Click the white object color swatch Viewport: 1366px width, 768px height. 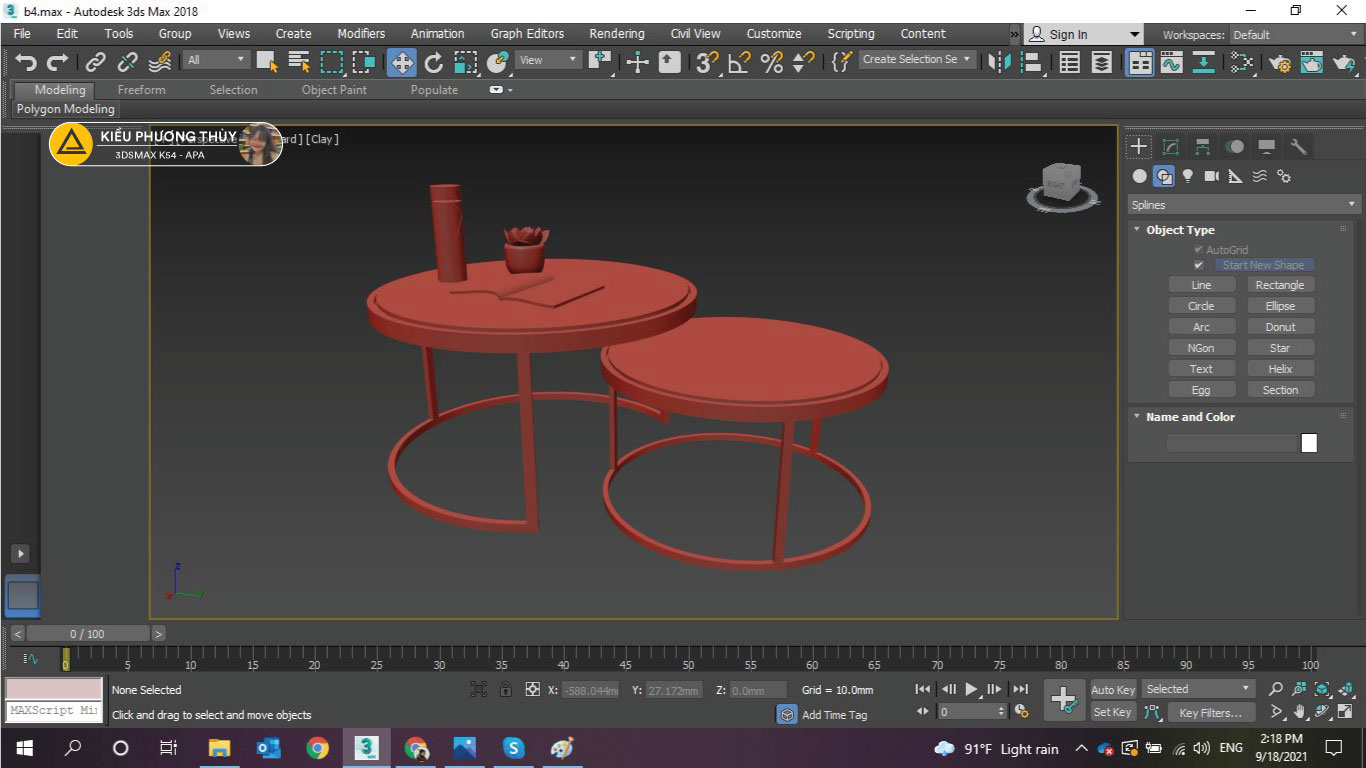(1309, 443)
